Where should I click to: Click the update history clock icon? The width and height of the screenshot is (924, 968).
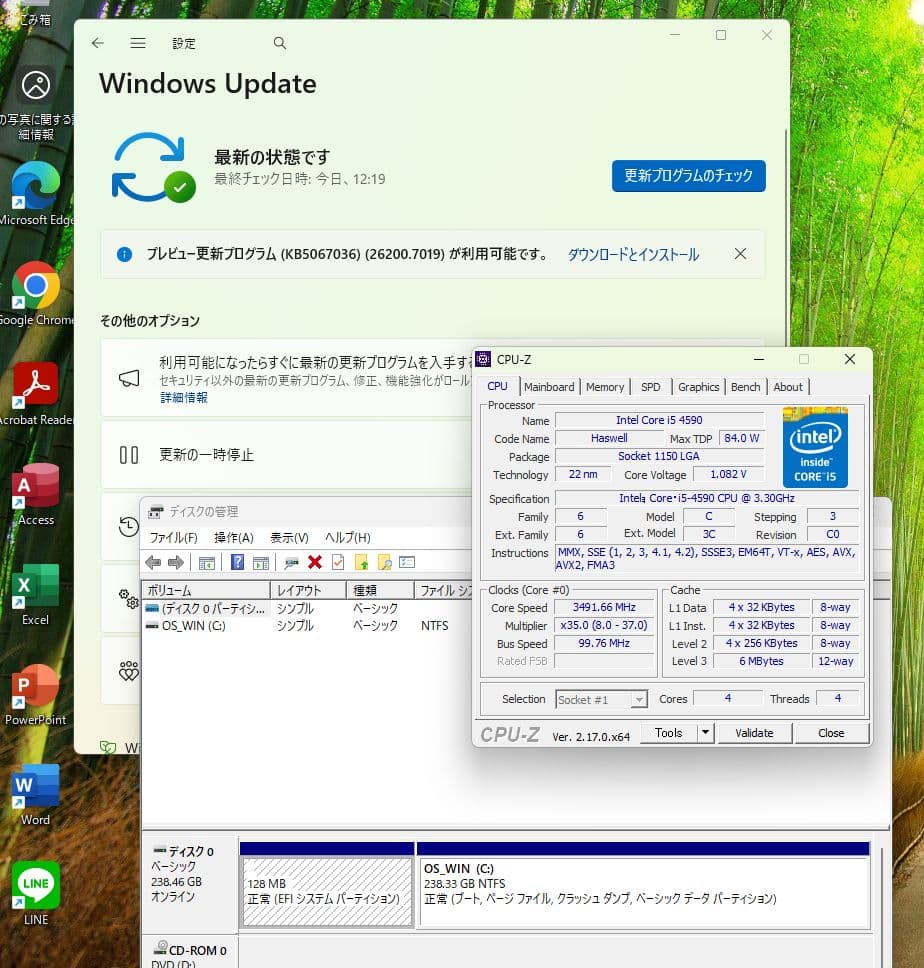pyautogui.click(x=128, y=527)
